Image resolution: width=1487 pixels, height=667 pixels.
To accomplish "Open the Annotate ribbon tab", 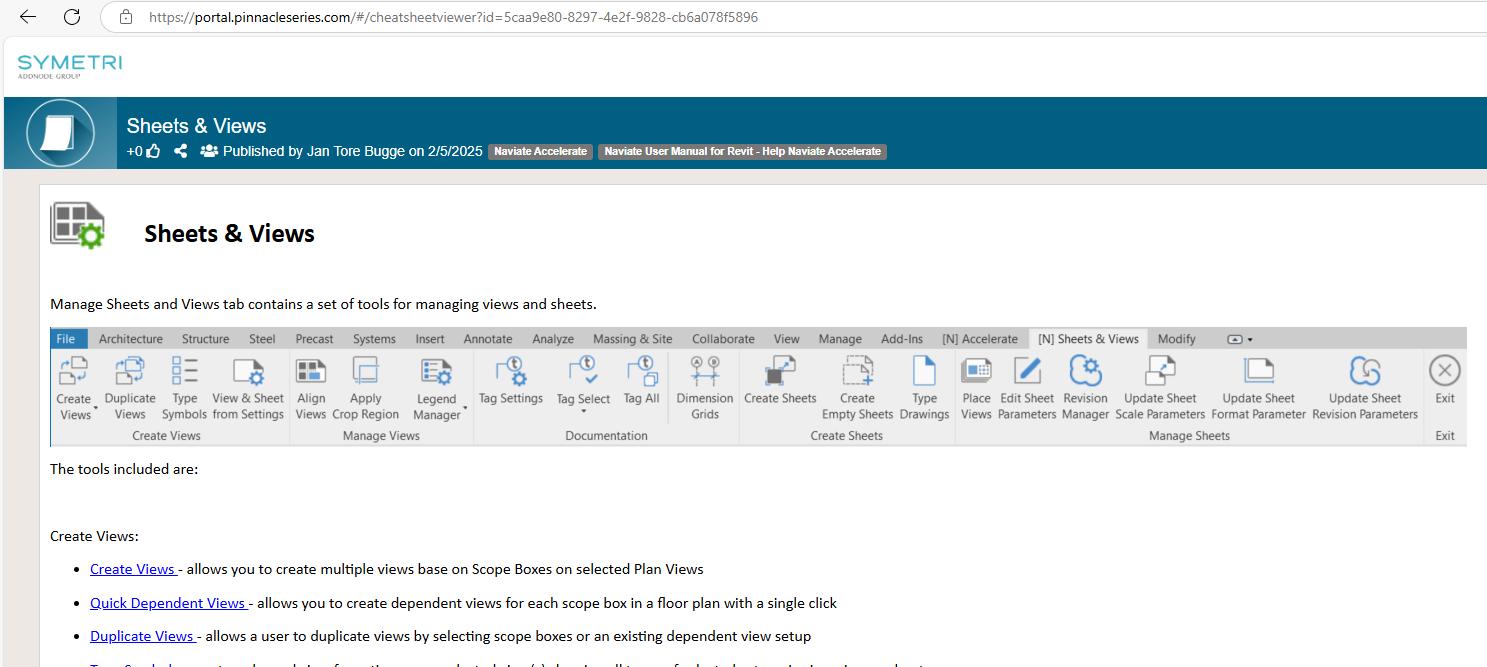I will pos(488,339).
